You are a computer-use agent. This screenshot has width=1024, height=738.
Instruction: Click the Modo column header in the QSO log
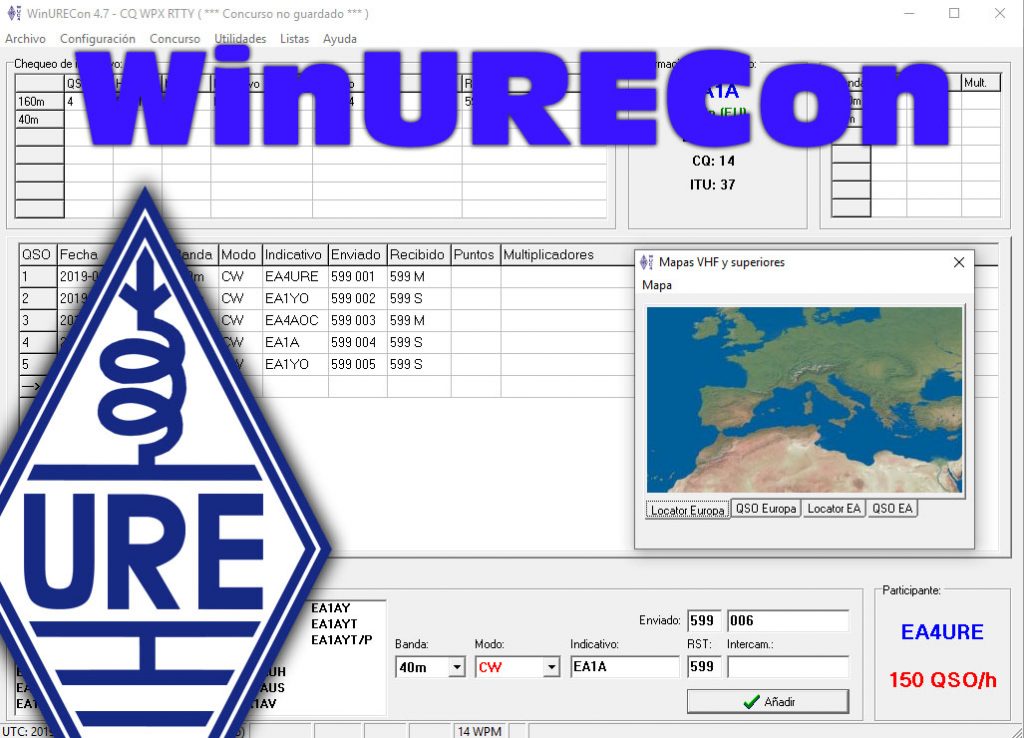(240, 255)
